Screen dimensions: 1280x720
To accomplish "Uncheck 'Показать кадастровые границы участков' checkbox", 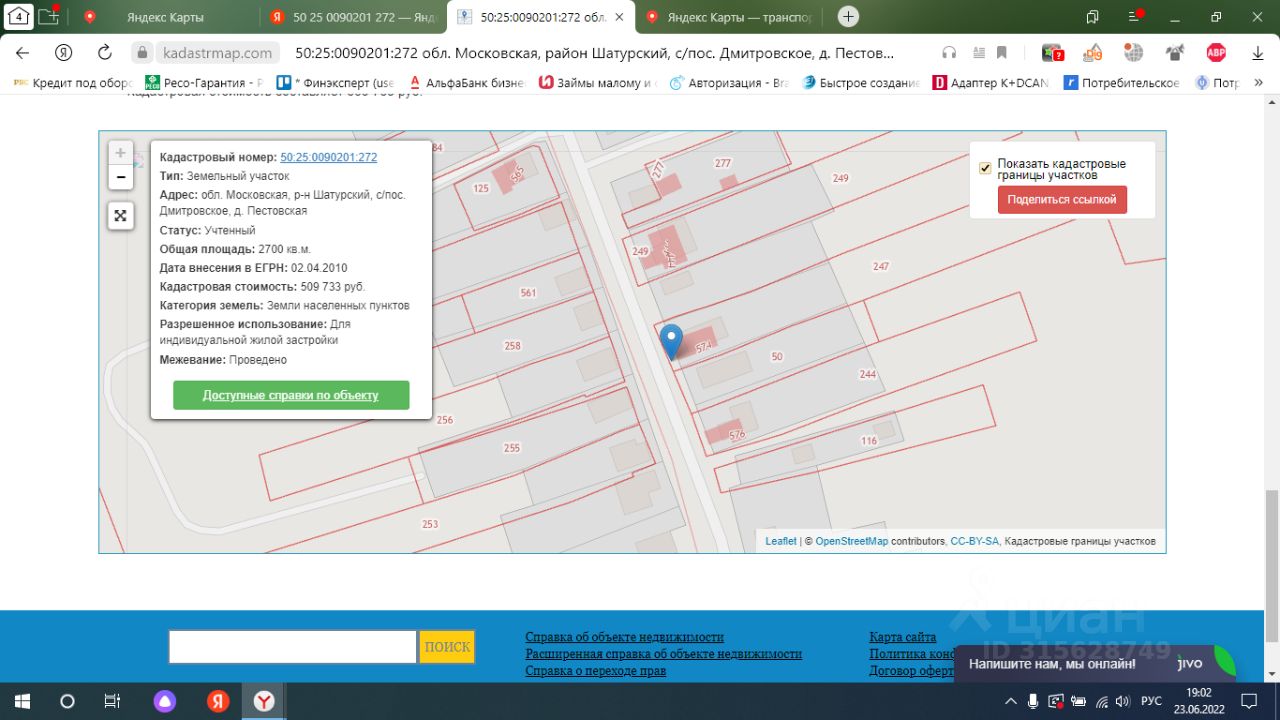I will [x=985, y=168].
